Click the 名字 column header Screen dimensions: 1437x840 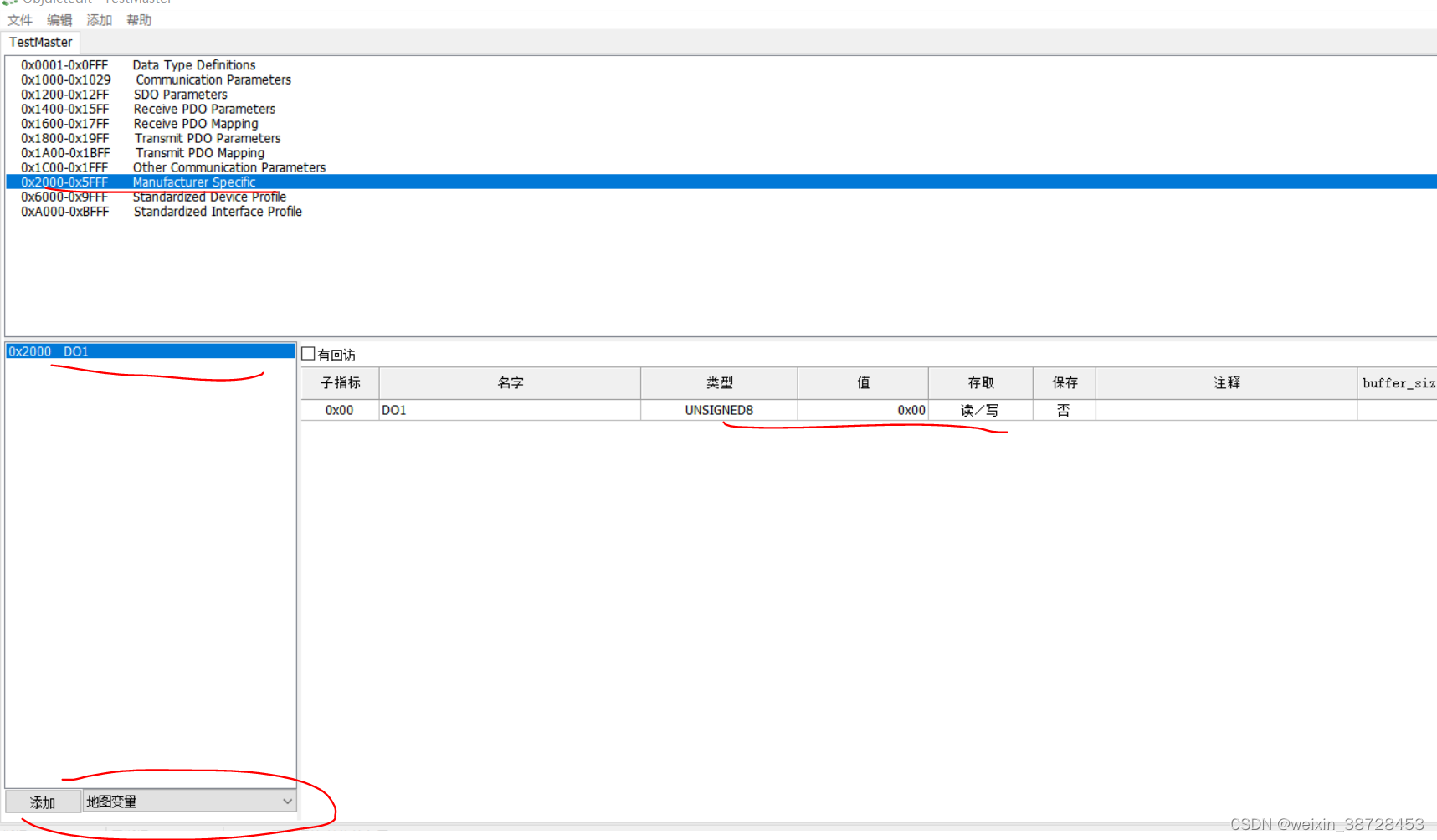coord(511,383)
